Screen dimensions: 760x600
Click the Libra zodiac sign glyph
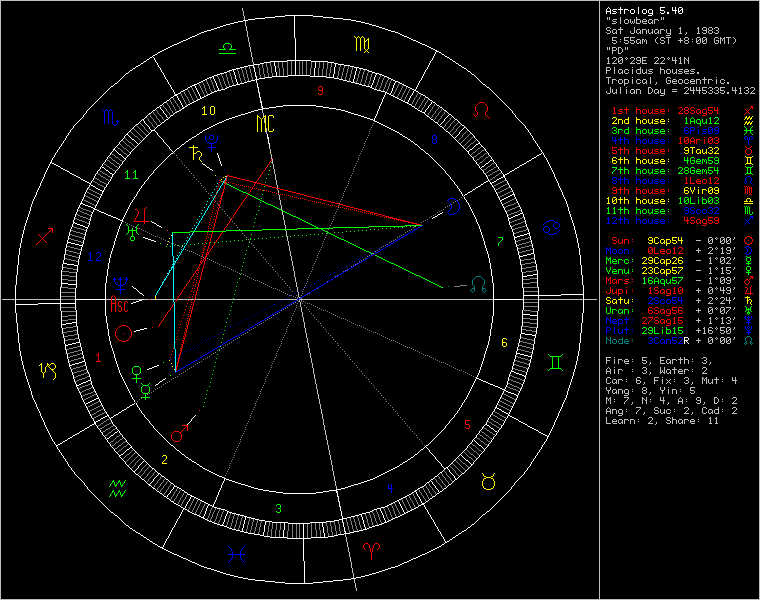pos(227,48)
